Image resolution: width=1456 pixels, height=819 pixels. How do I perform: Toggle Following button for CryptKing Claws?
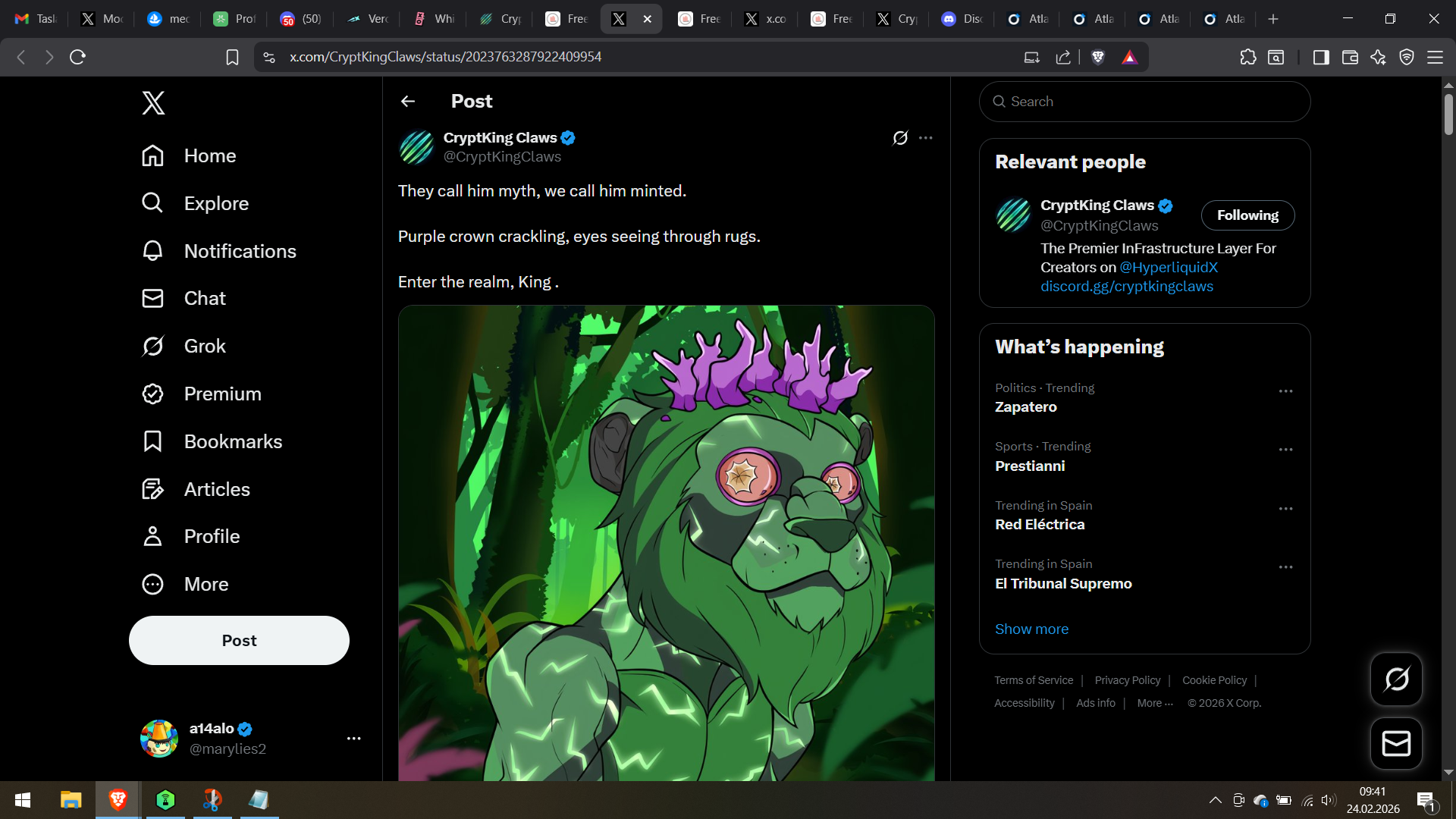tap(1247, 215)
